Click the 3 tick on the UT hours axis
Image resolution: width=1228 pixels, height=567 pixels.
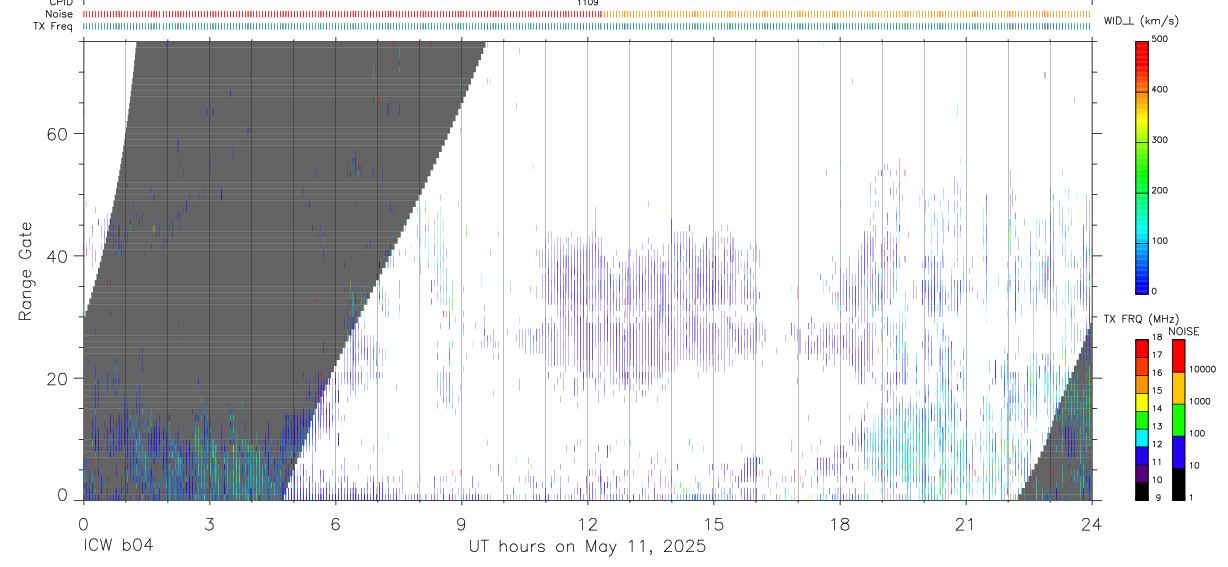pos(209,524)
